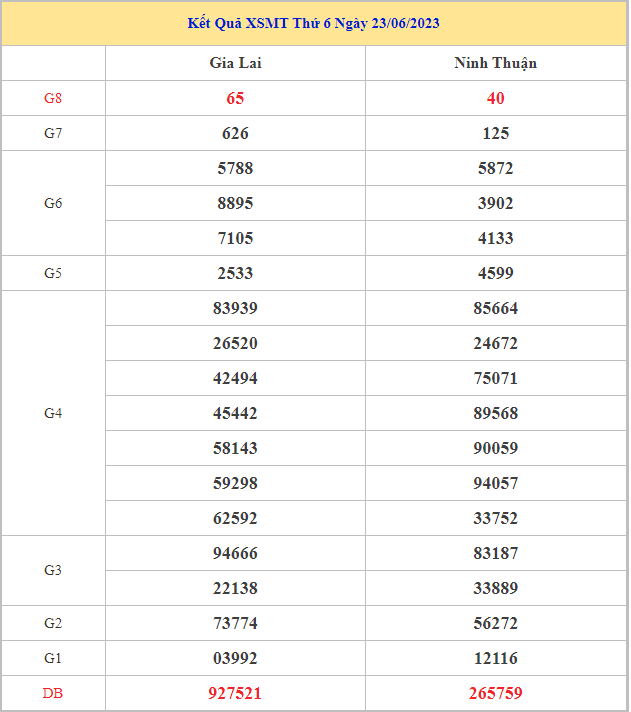Click the G2 number 73774
This screenshot has width=631, height=712.
[235, 623]
